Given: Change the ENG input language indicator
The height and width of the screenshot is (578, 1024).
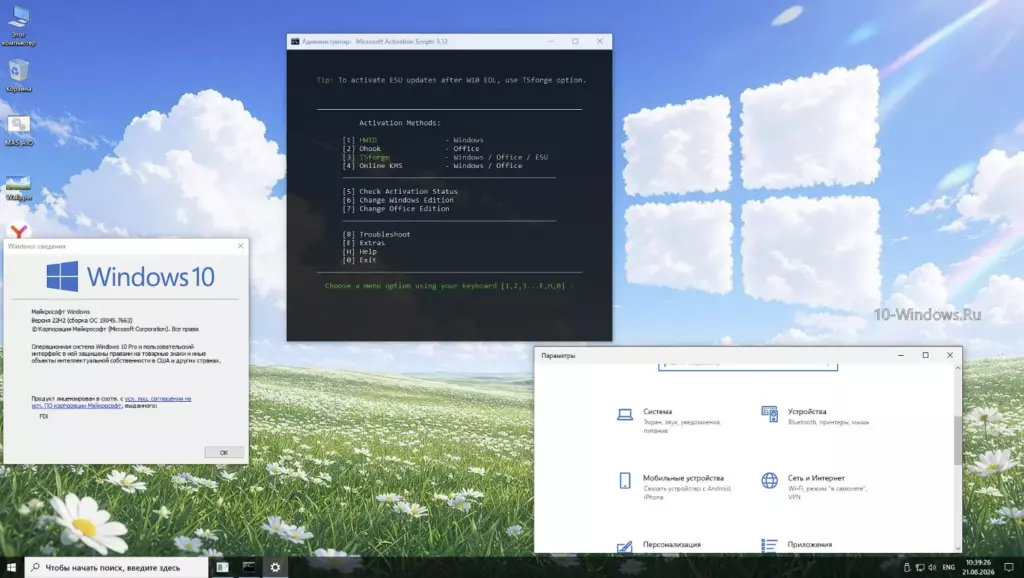Looking at the screenshot, I should click(x=948, y=567).
